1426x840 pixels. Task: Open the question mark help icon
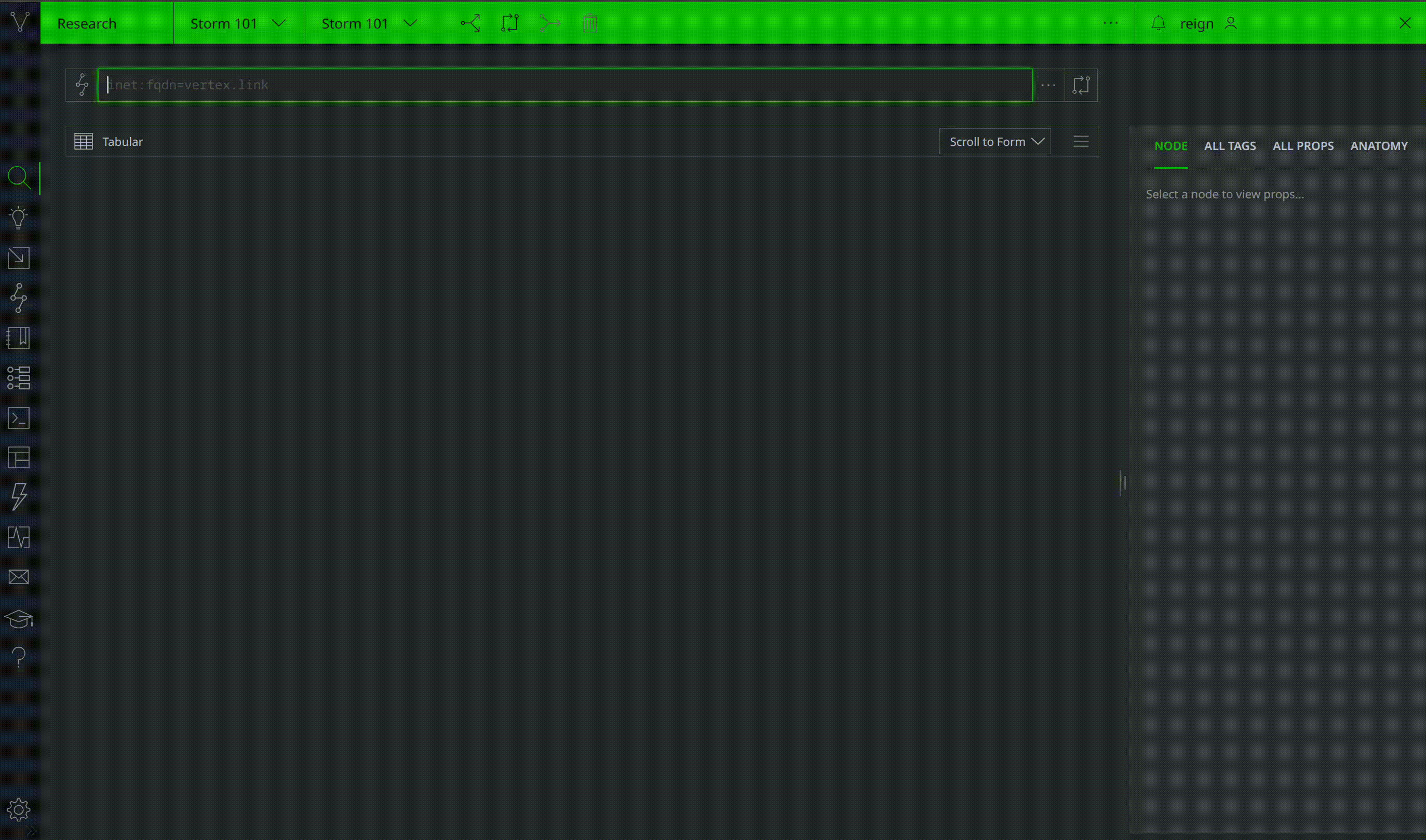pyautogui.click(x=18, y=657)
